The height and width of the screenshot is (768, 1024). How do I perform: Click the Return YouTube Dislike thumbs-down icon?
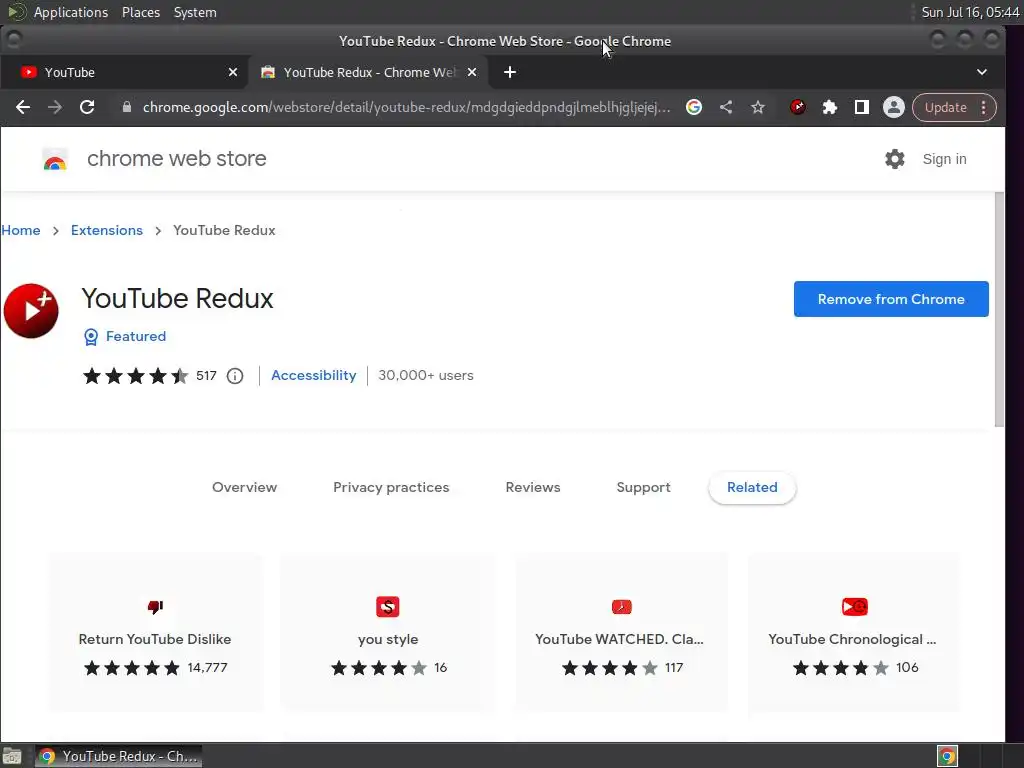(x=155, y=607)
